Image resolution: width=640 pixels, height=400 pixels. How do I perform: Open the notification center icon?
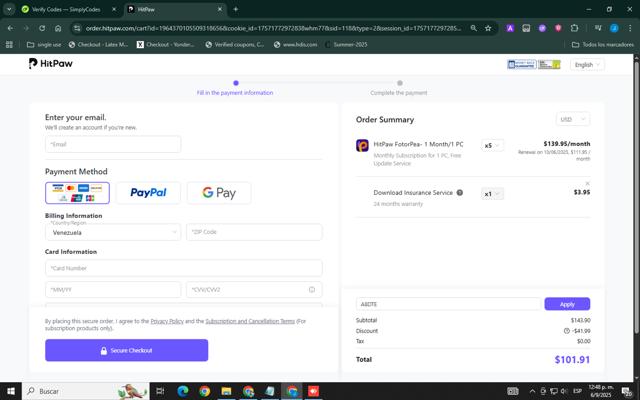(x=627, y=391)
